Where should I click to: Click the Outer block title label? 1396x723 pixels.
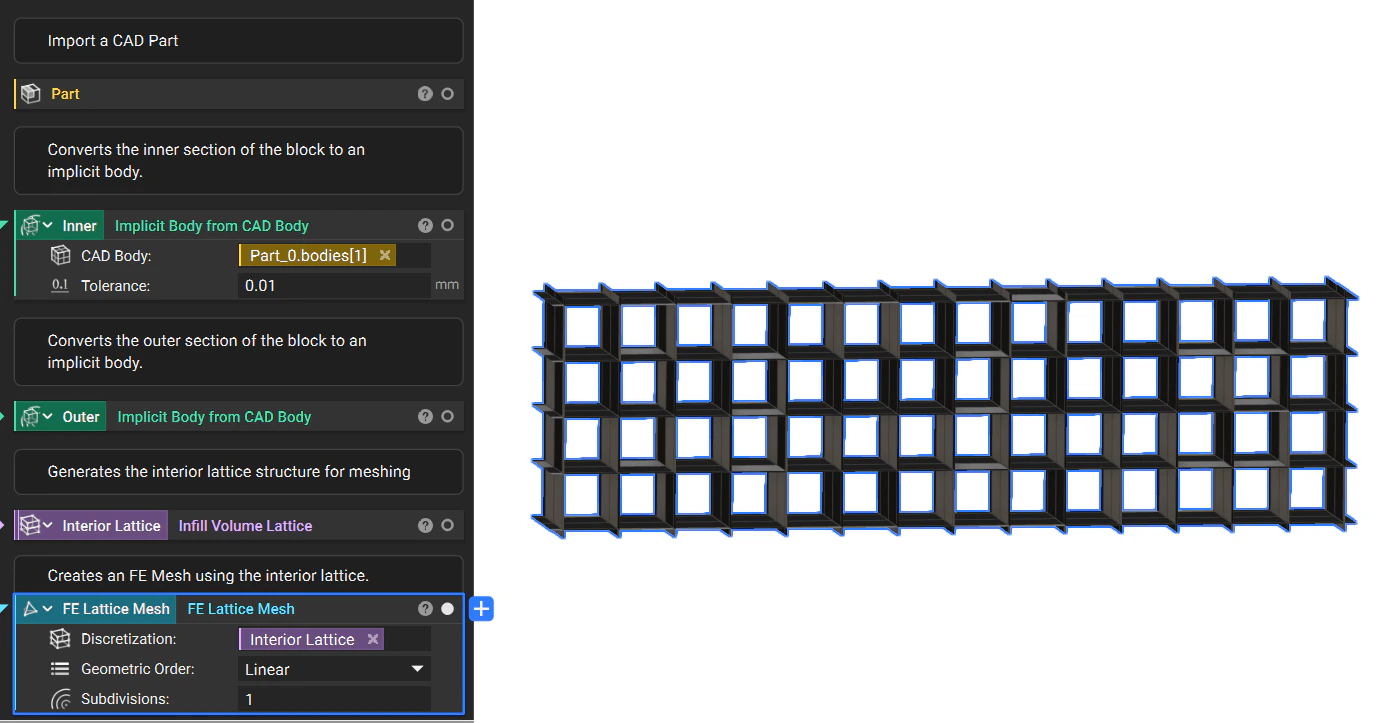click(80, 416)
